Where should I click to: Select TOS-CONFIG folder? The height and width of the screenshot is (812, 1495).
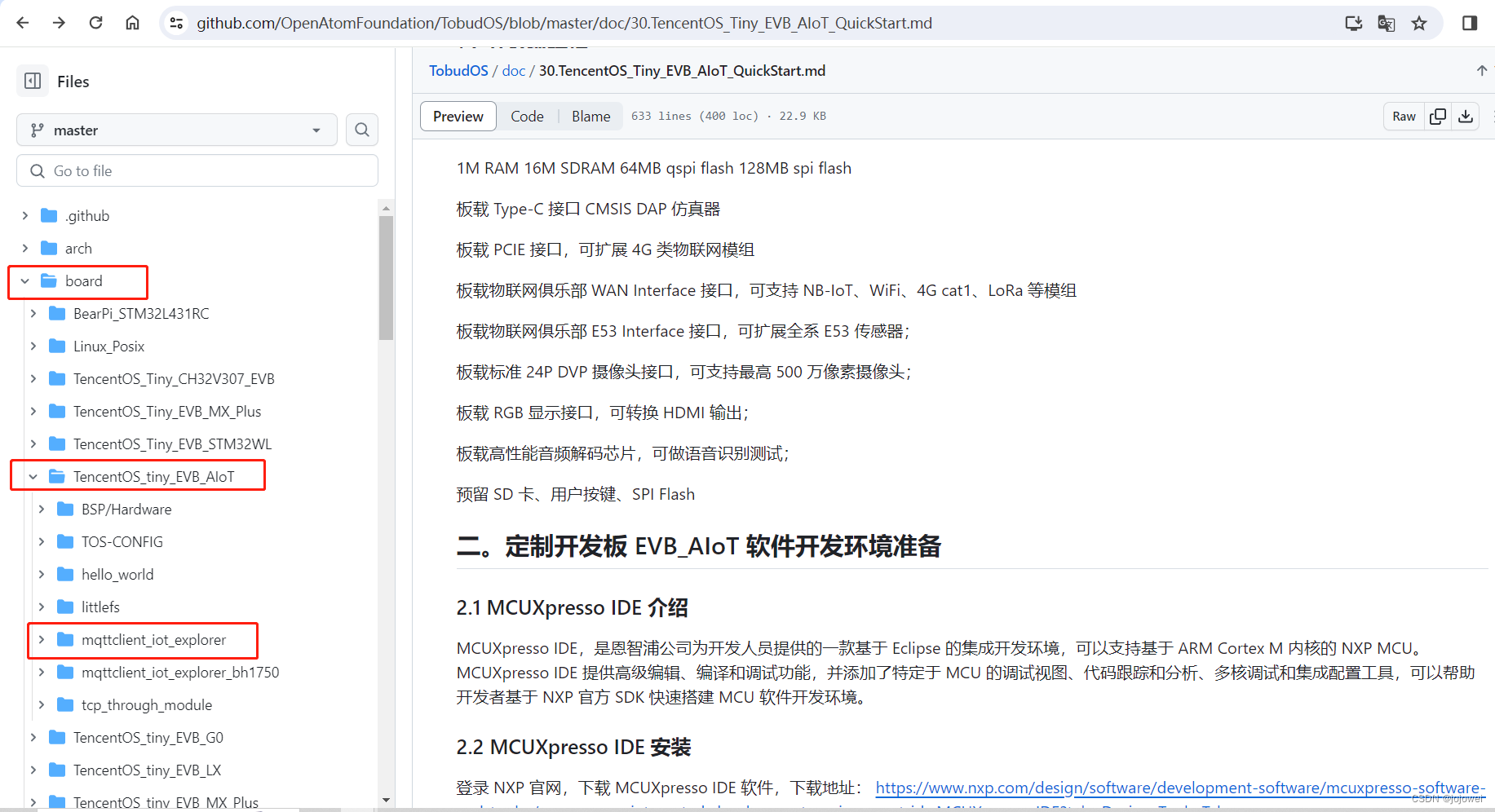click(x=122, y=541)
